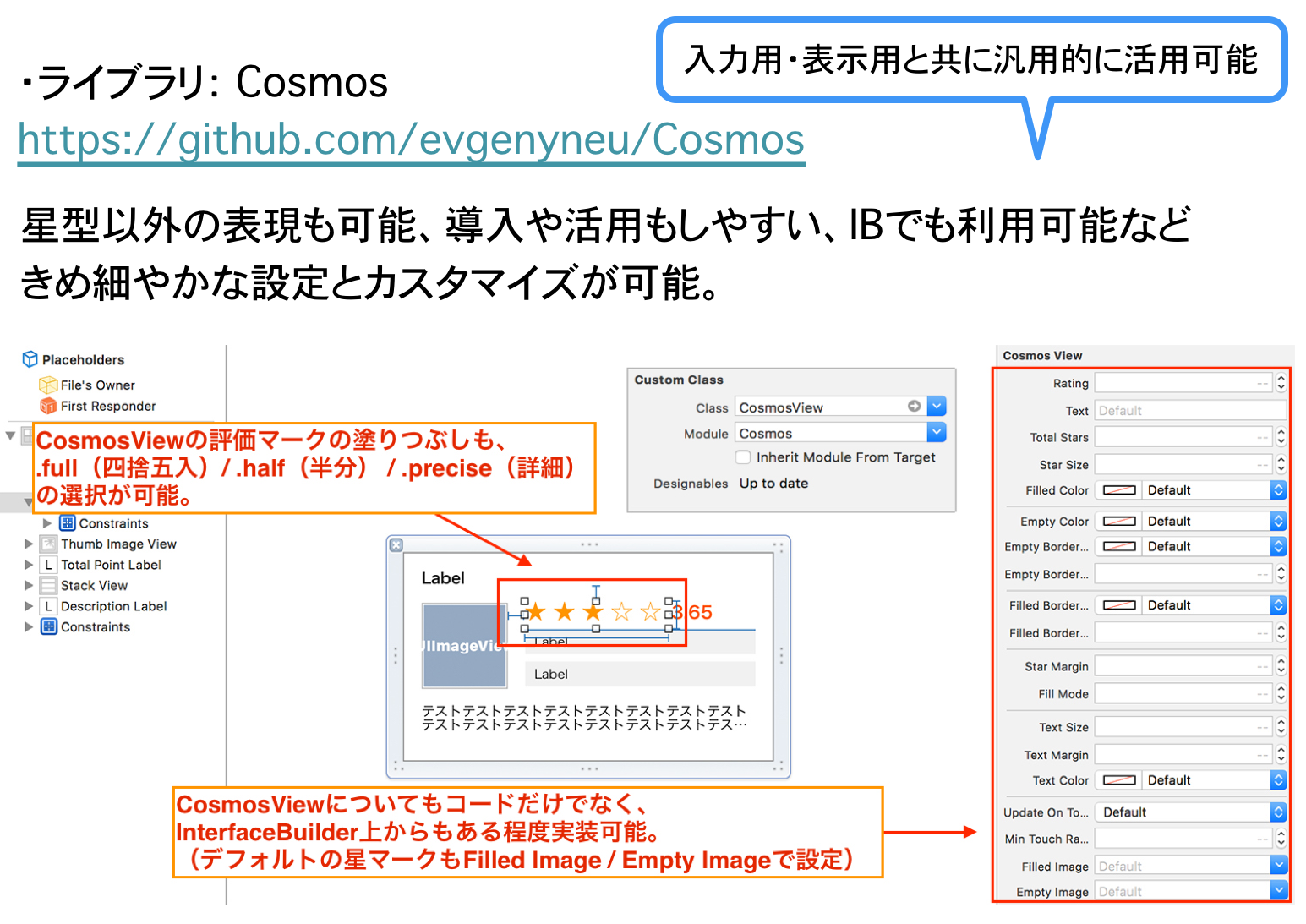Screen dimensions: 1306x924
Task: Click the Filled Border color swatch
Action: (1119, 605)
